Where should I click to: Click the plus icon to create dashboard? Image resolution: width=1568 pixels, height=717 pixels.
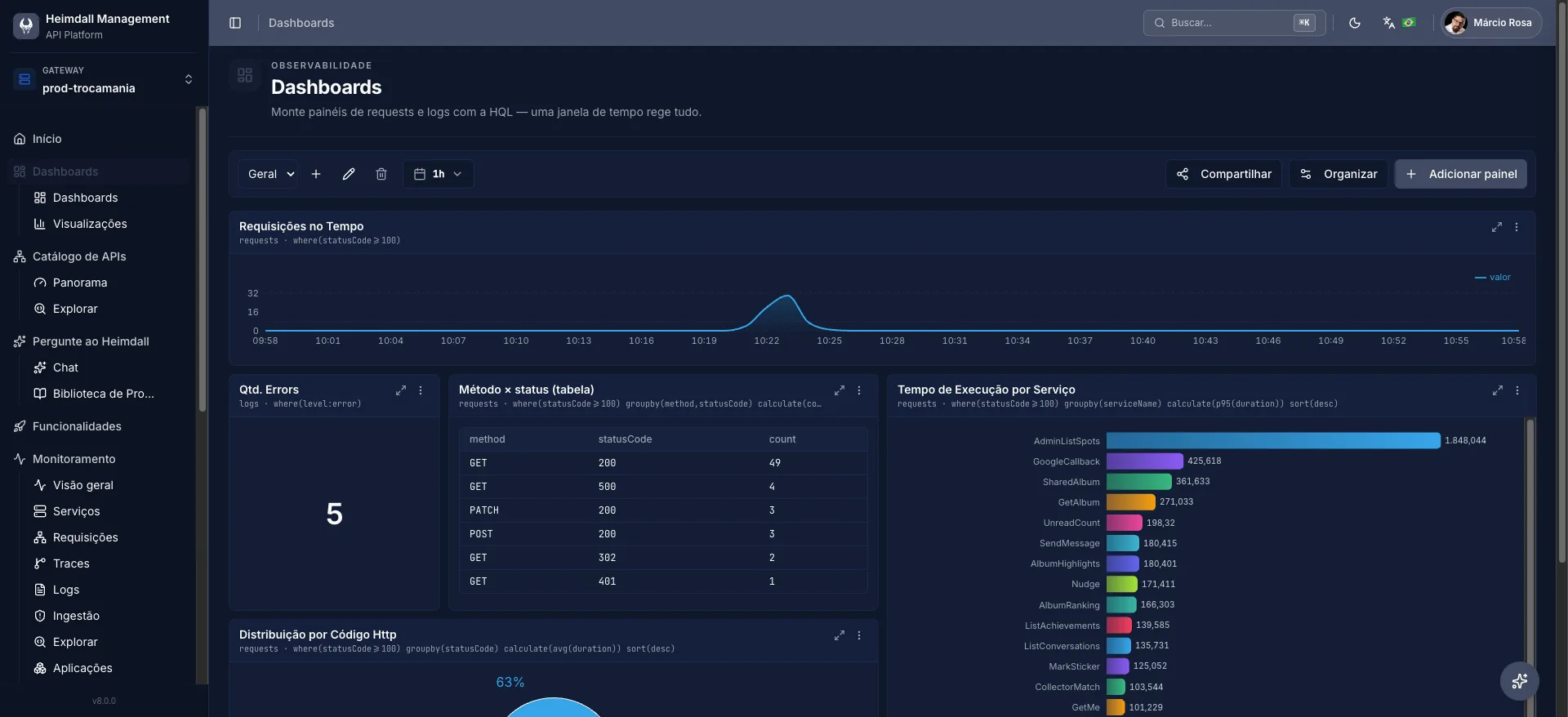[x=316, y=174]
